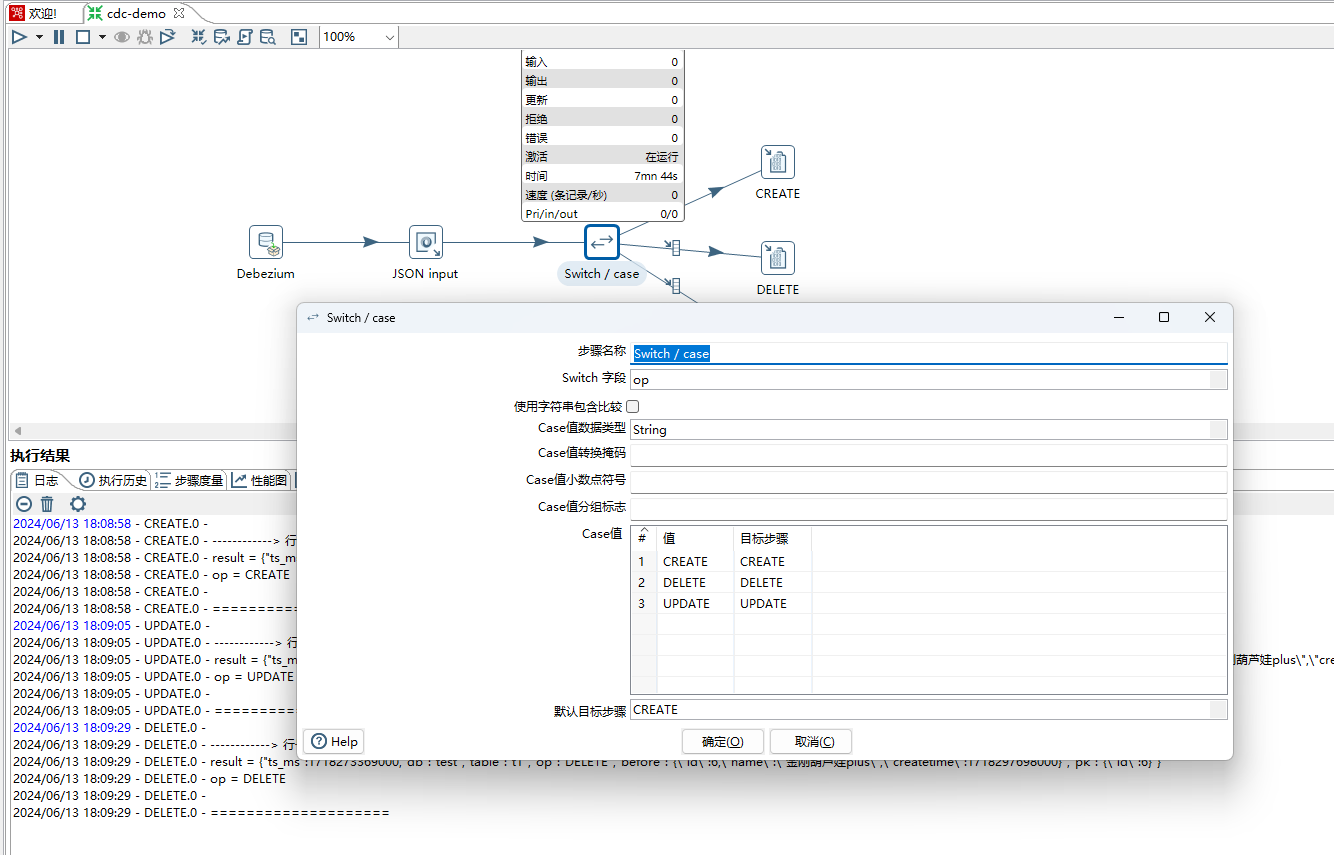The width and height of the screenshot is (1334, 855).
Task: Click the Explore database icon in toolbar
Action: coord(268,37)
